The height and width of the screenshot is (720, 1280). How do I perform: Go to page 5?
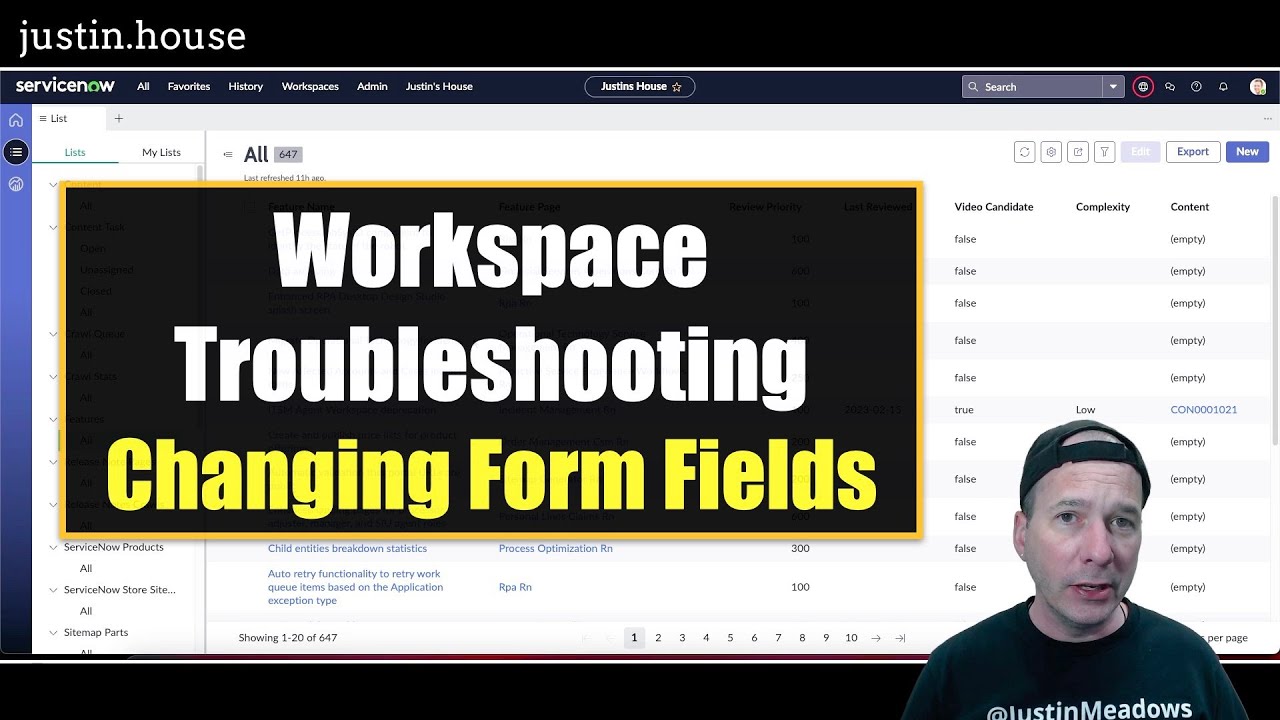pos(730,638)
